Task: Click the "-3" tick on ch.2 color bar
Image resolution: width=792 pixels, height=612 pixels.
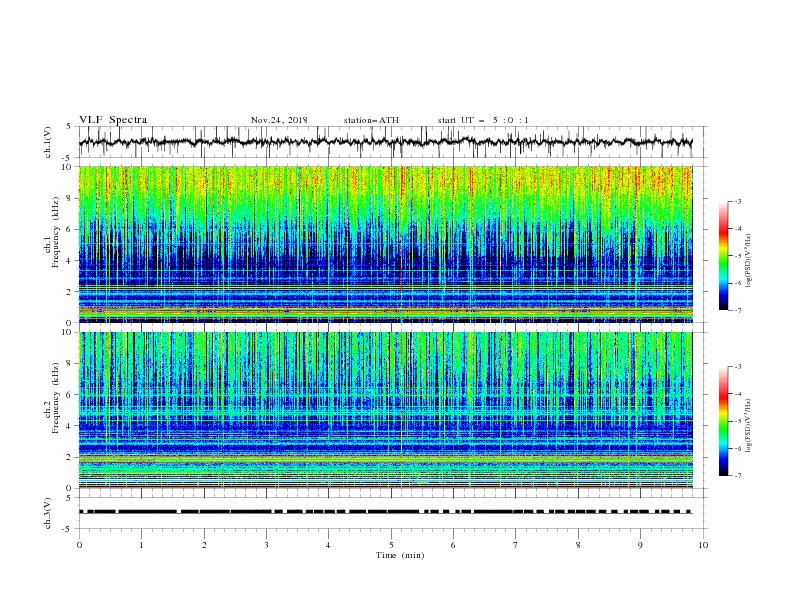Action: coord(737,367)
